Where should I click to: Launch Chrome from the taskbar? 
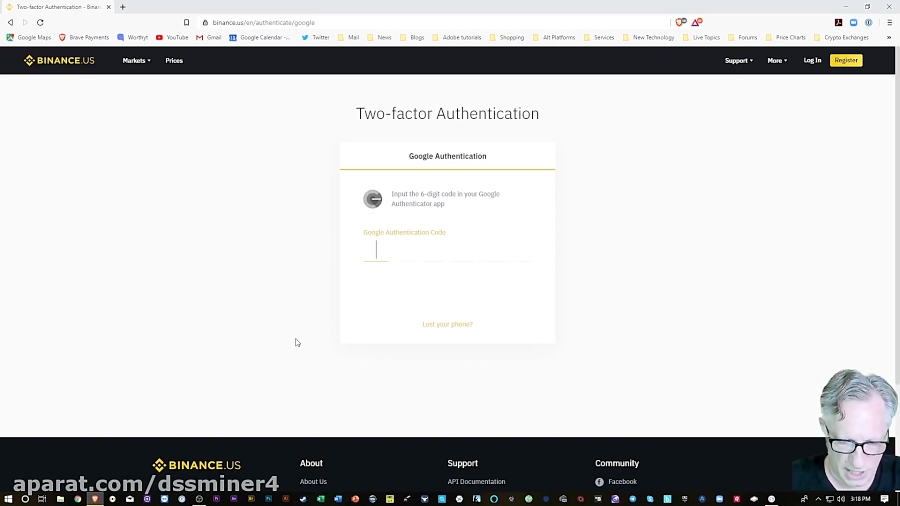pyautogui.click(x=77, y=499)
